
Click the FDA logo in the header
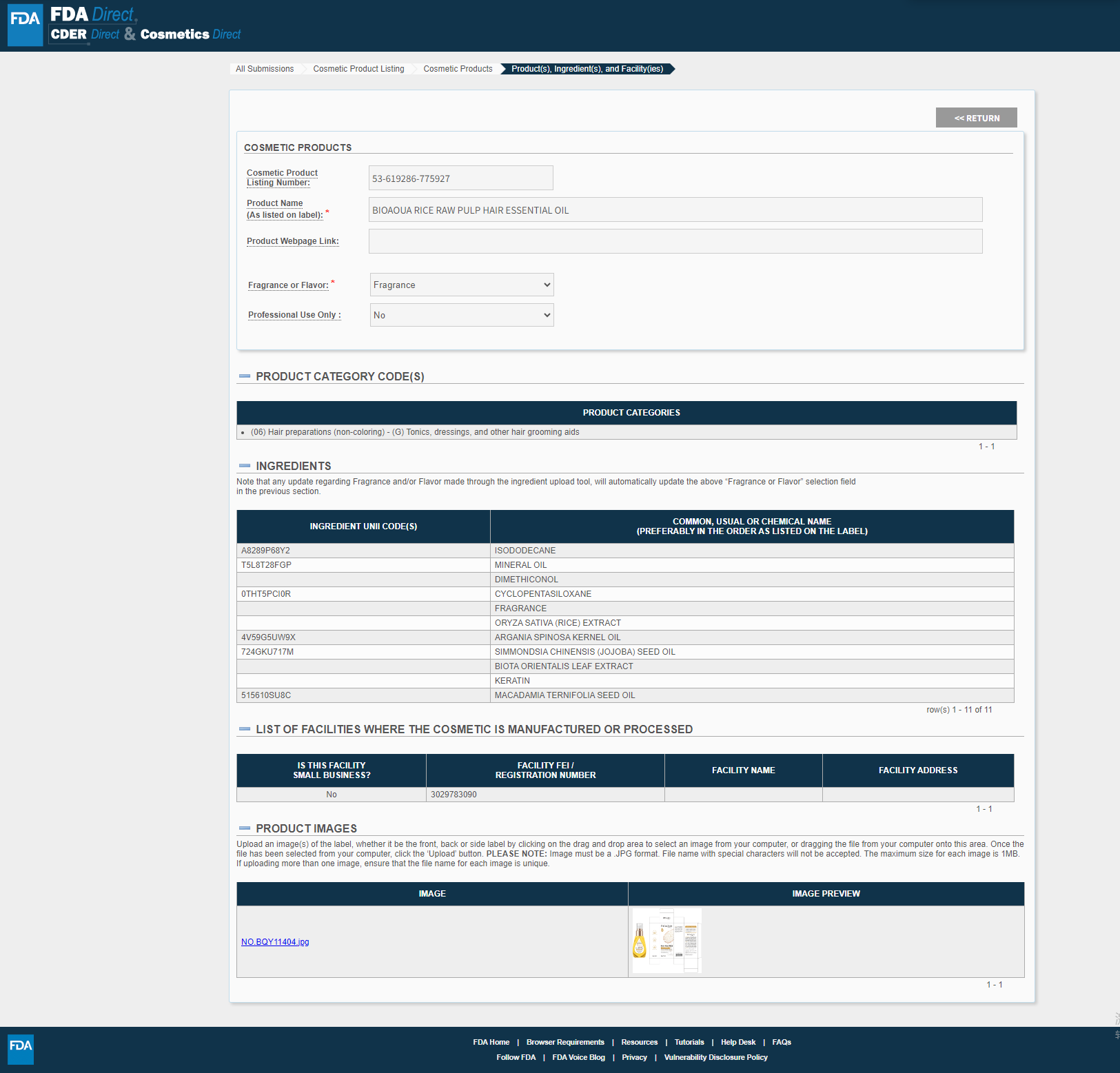tap(26, 25)
